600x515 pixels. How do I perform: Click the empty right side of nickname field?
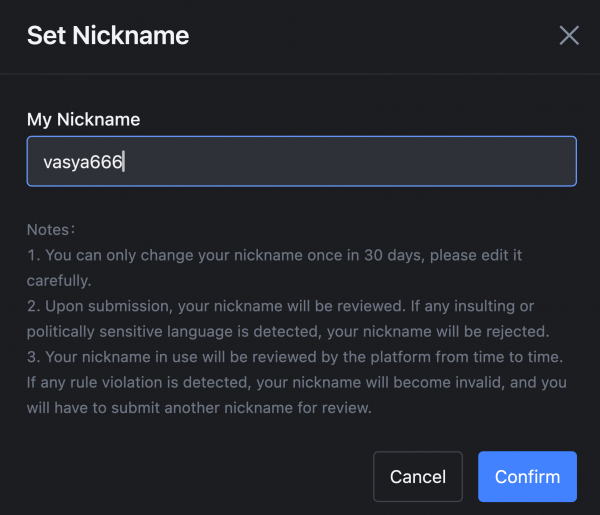click(x=400, y=161)
